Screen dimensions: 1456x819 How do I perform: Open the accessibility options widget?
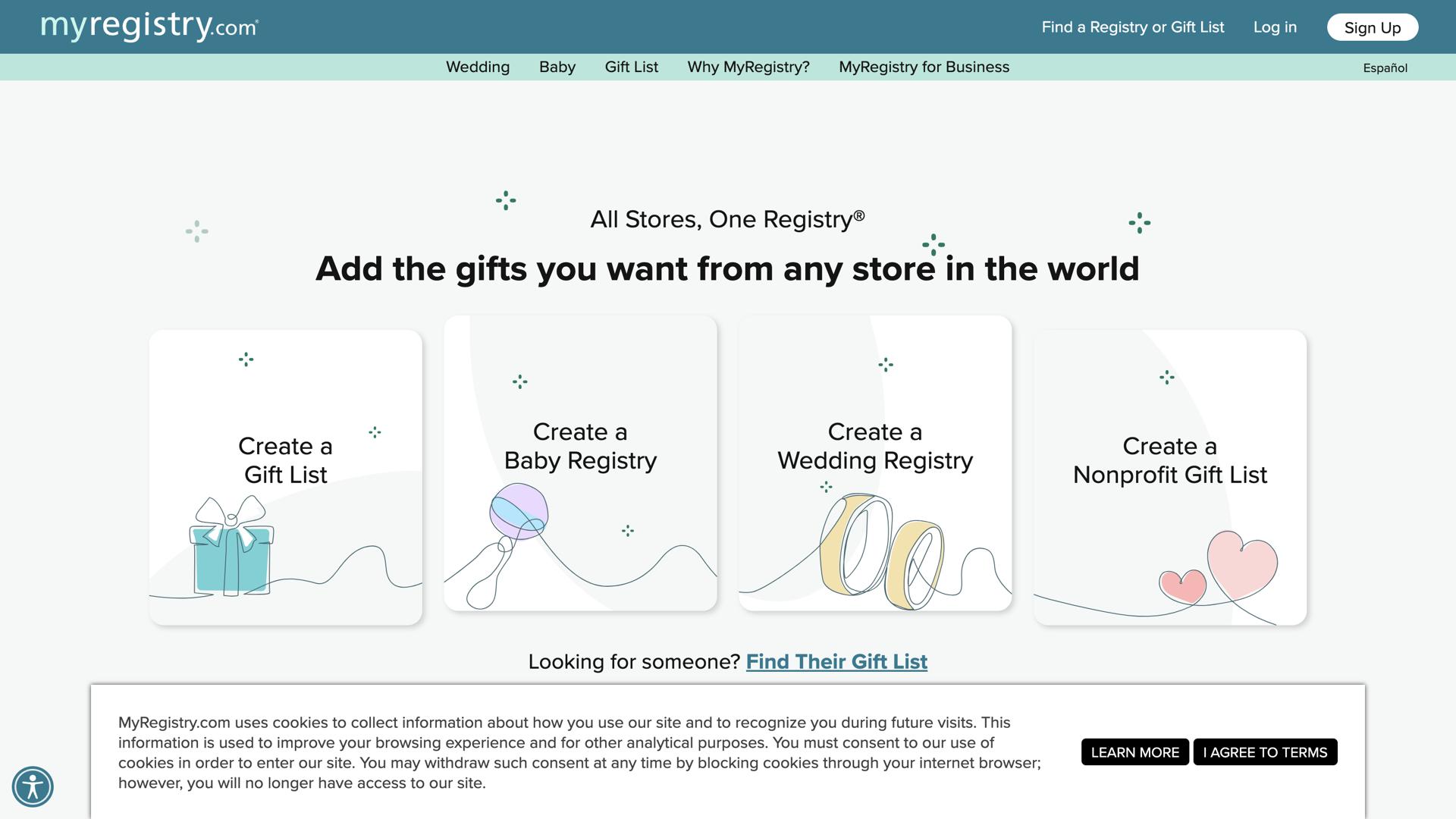point(33,787)
